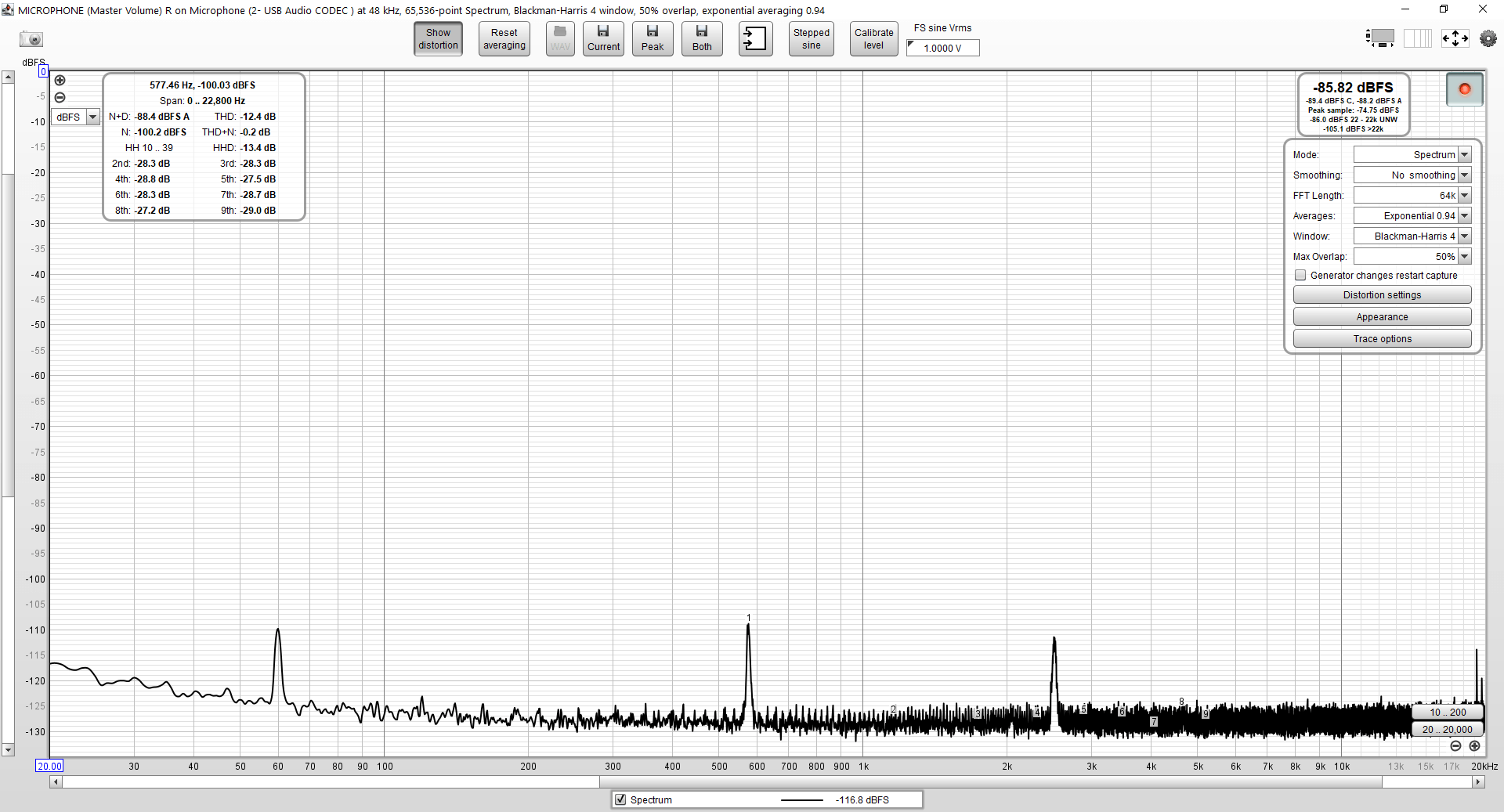Open the Max Overlap dropdown
The image size is (1504, 812).
(x=1413, y=257)
